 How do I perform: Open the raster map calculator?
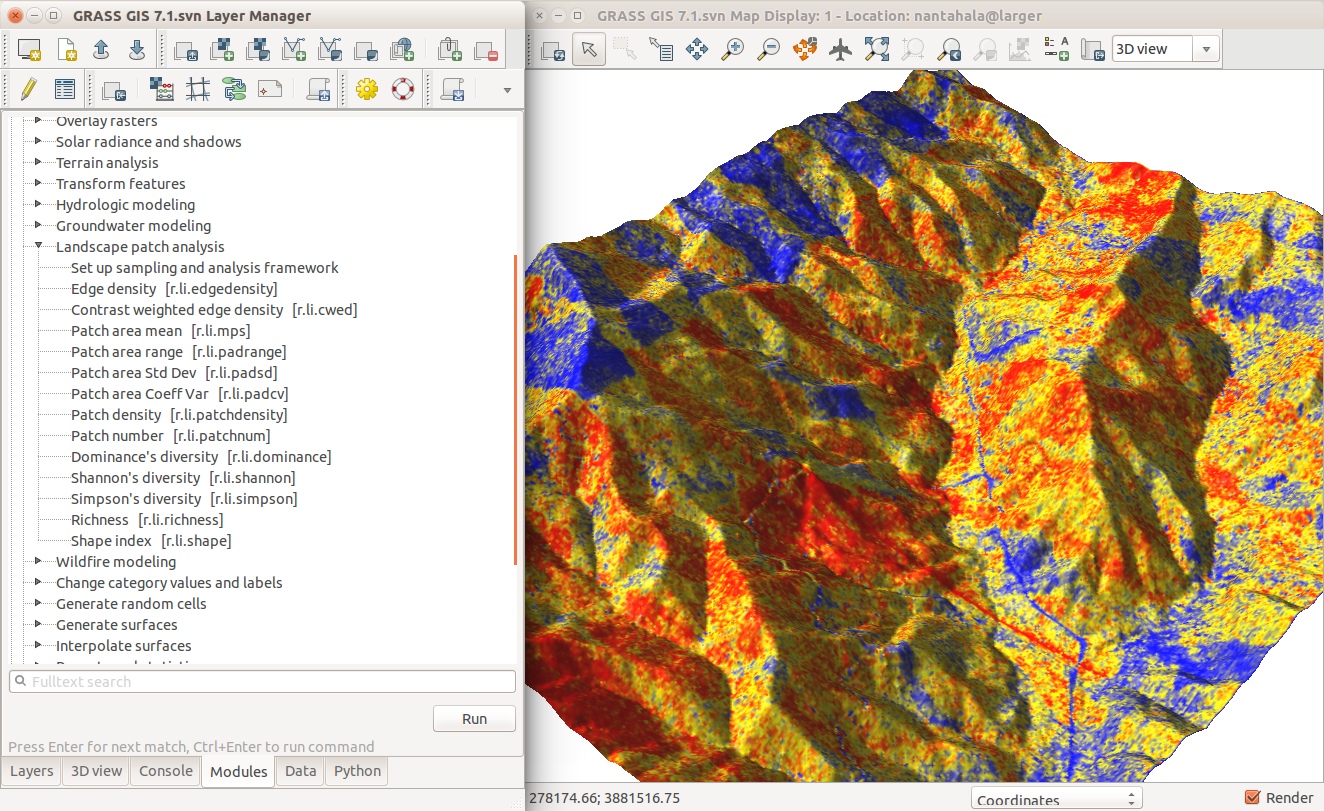162,90
